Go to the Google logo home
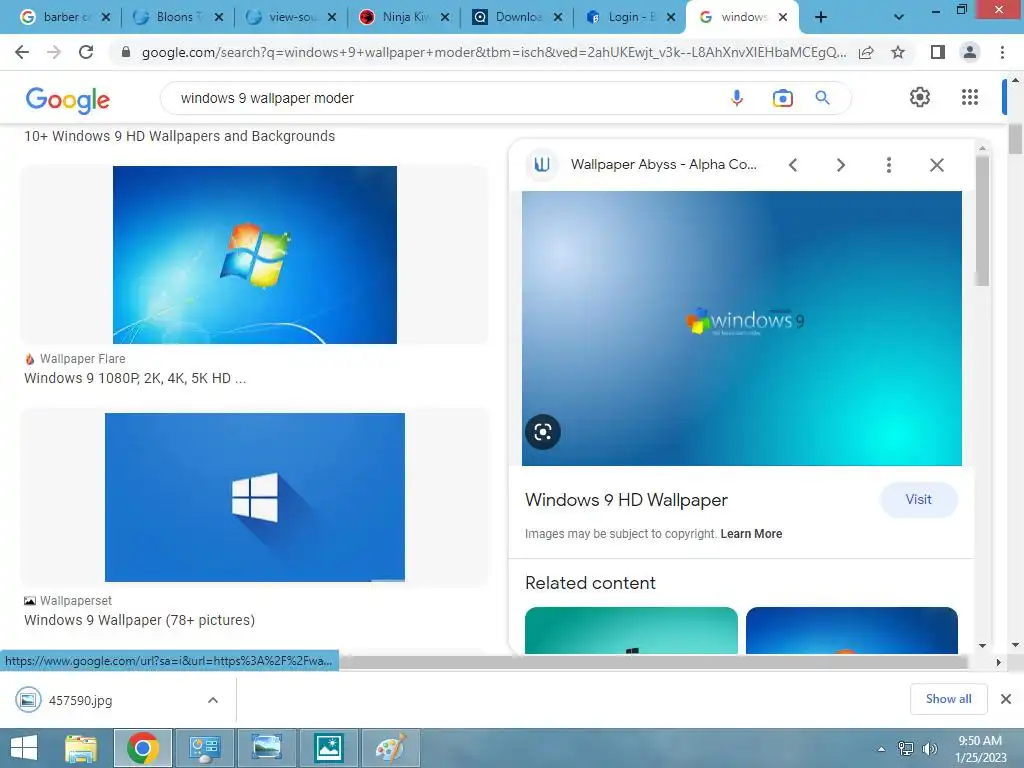Viewport: 1024px width, 768px height. (68, 99)
